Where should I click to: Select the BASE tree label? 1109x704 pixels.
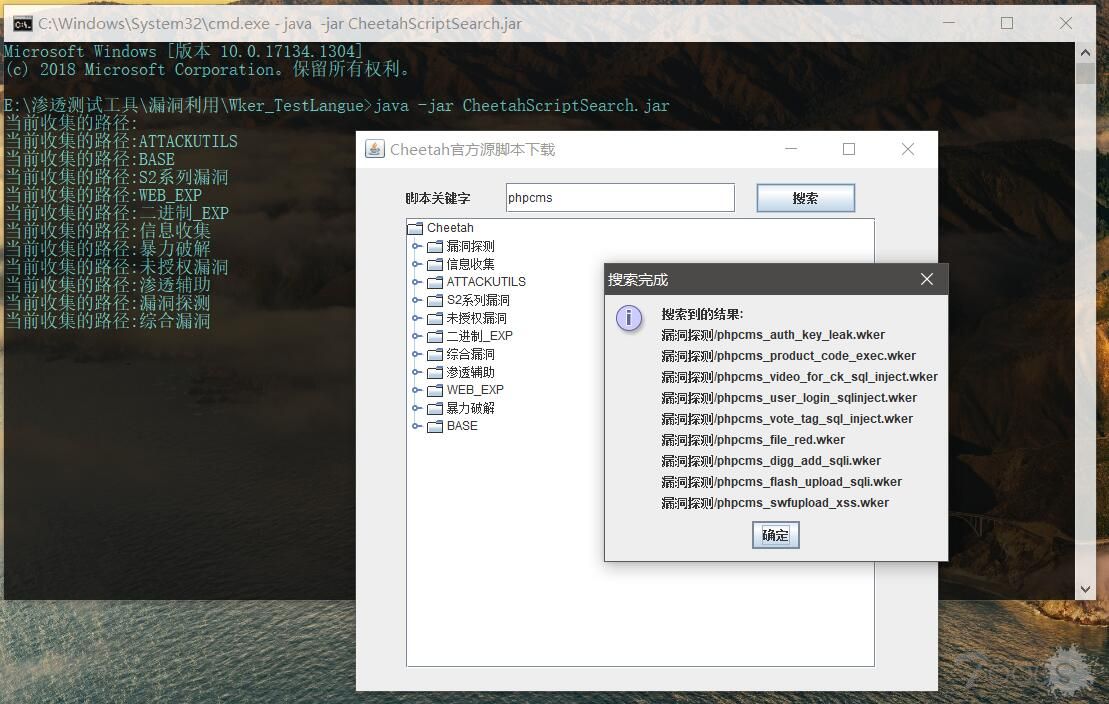462,426
